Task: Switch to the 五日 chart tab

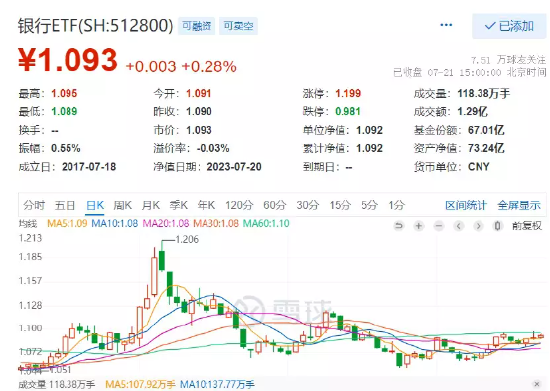Action: click(x=65, y=205)
